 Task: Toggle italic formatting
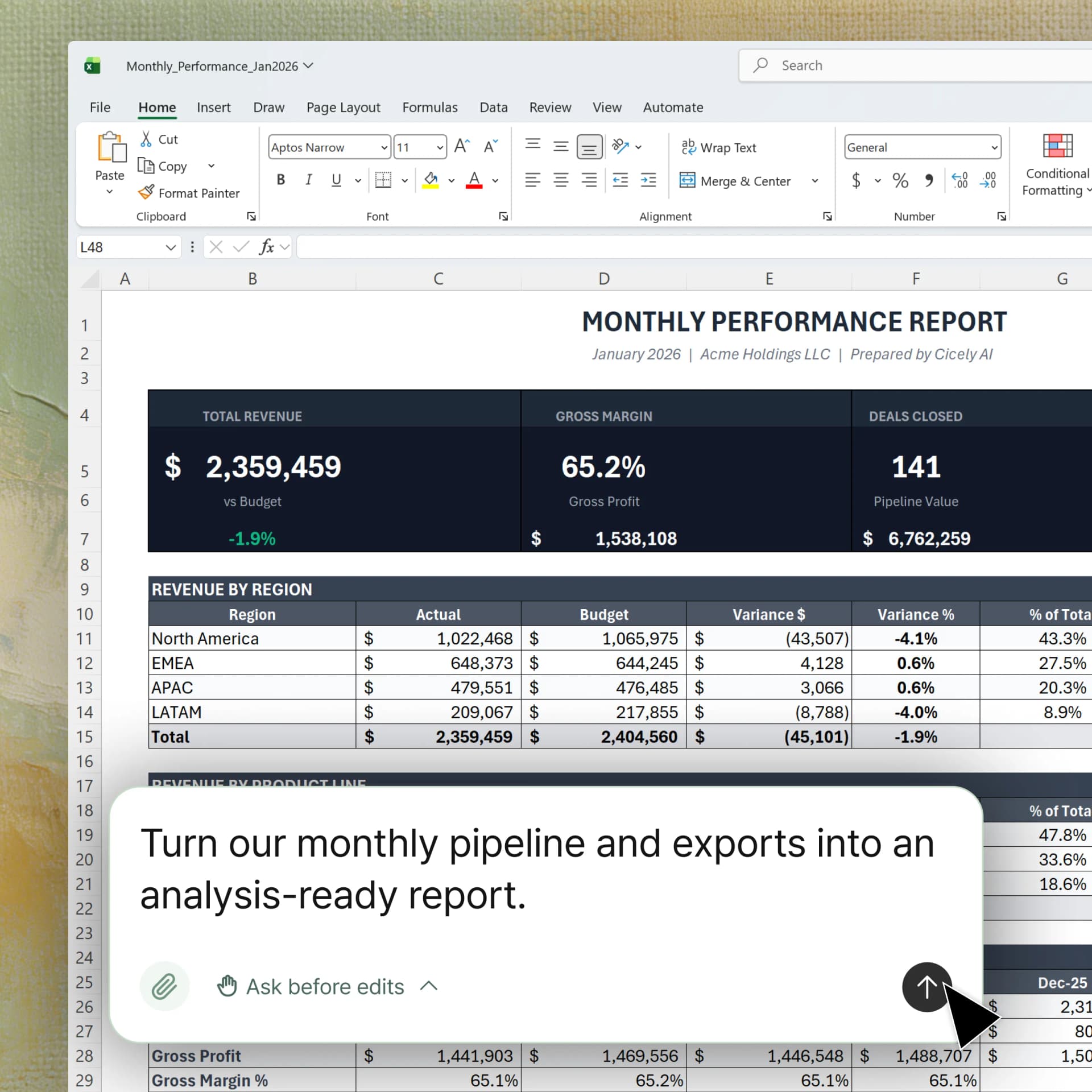[308, 180]
